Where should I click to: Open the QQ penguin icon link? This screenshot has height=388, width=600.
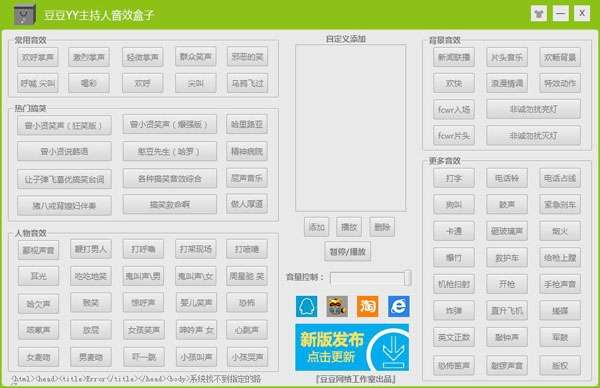pos(307,306)
